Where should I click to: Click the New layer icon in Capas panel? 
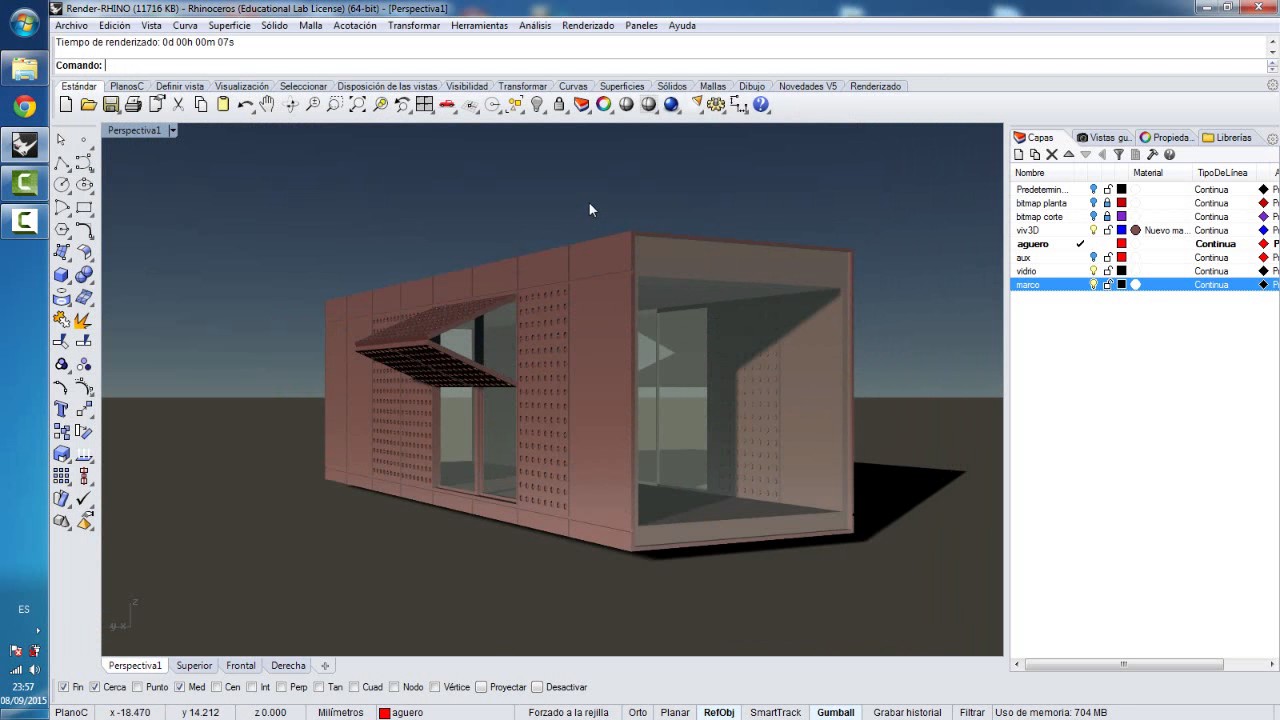(1018, 154)
